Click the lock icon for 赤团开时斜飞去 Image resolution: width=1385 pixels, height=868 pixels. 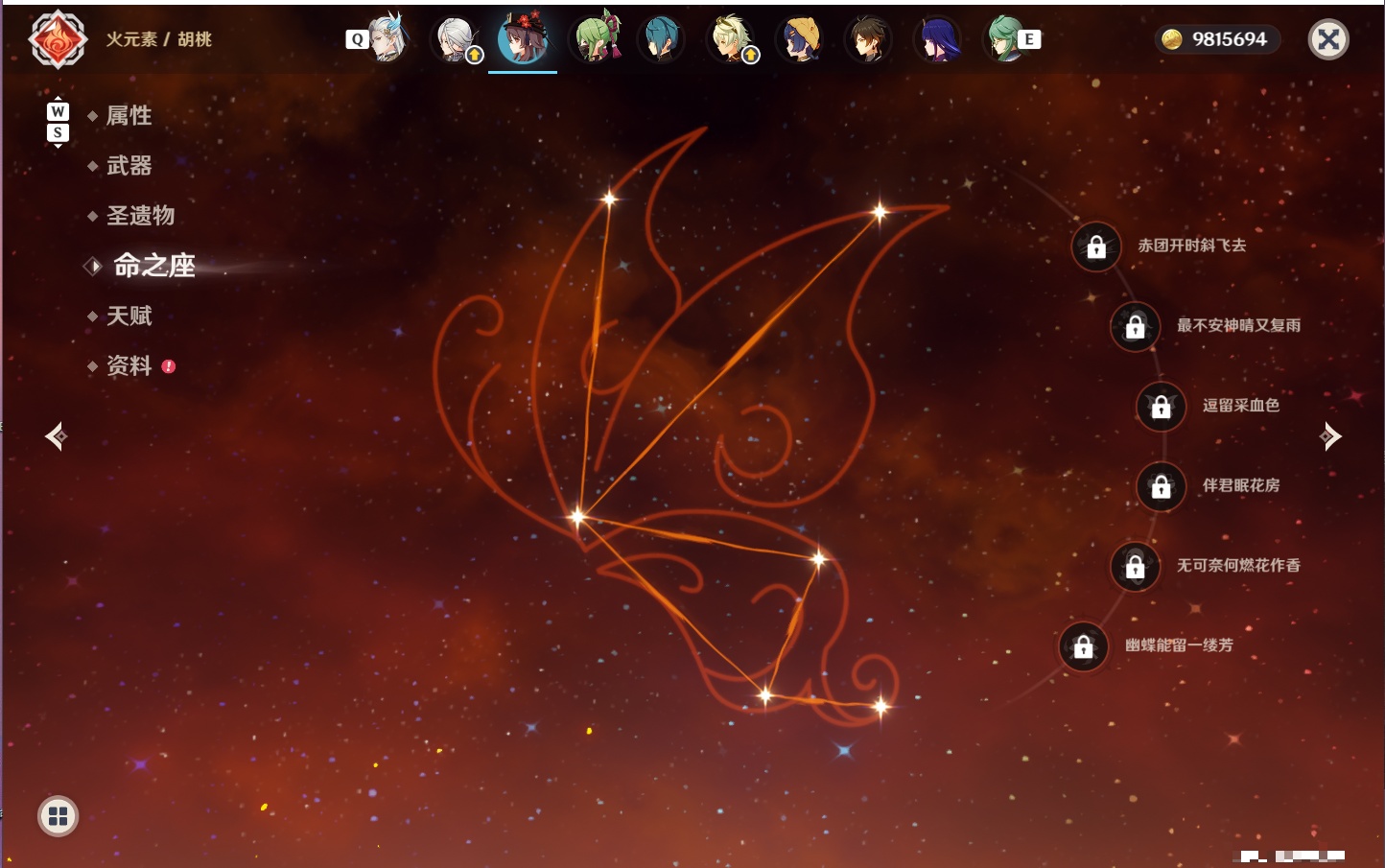(x=1096, y=246)
